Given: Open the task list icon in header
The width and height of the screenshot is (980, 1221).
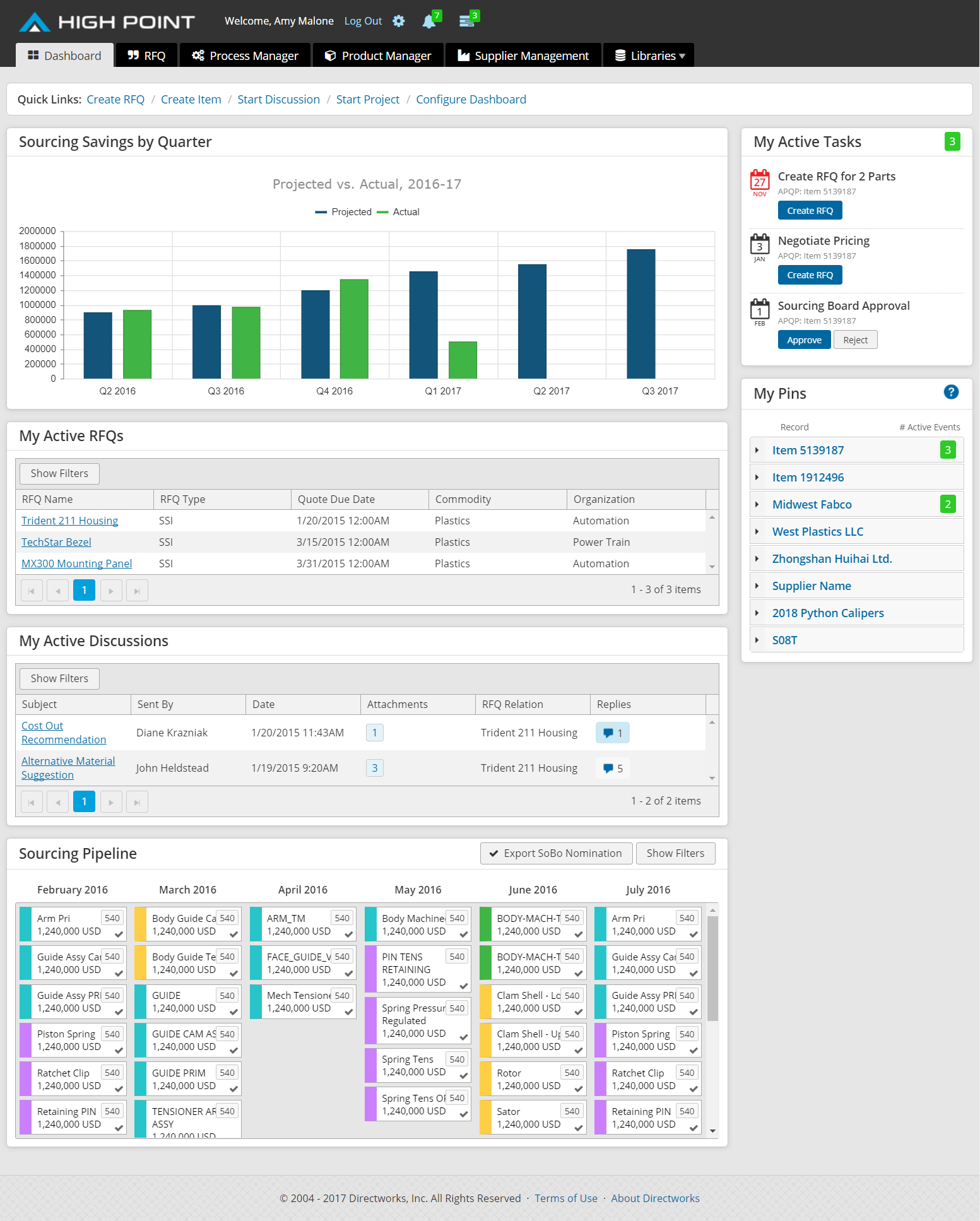Looking at the screenshot, I should pos(466,21).
